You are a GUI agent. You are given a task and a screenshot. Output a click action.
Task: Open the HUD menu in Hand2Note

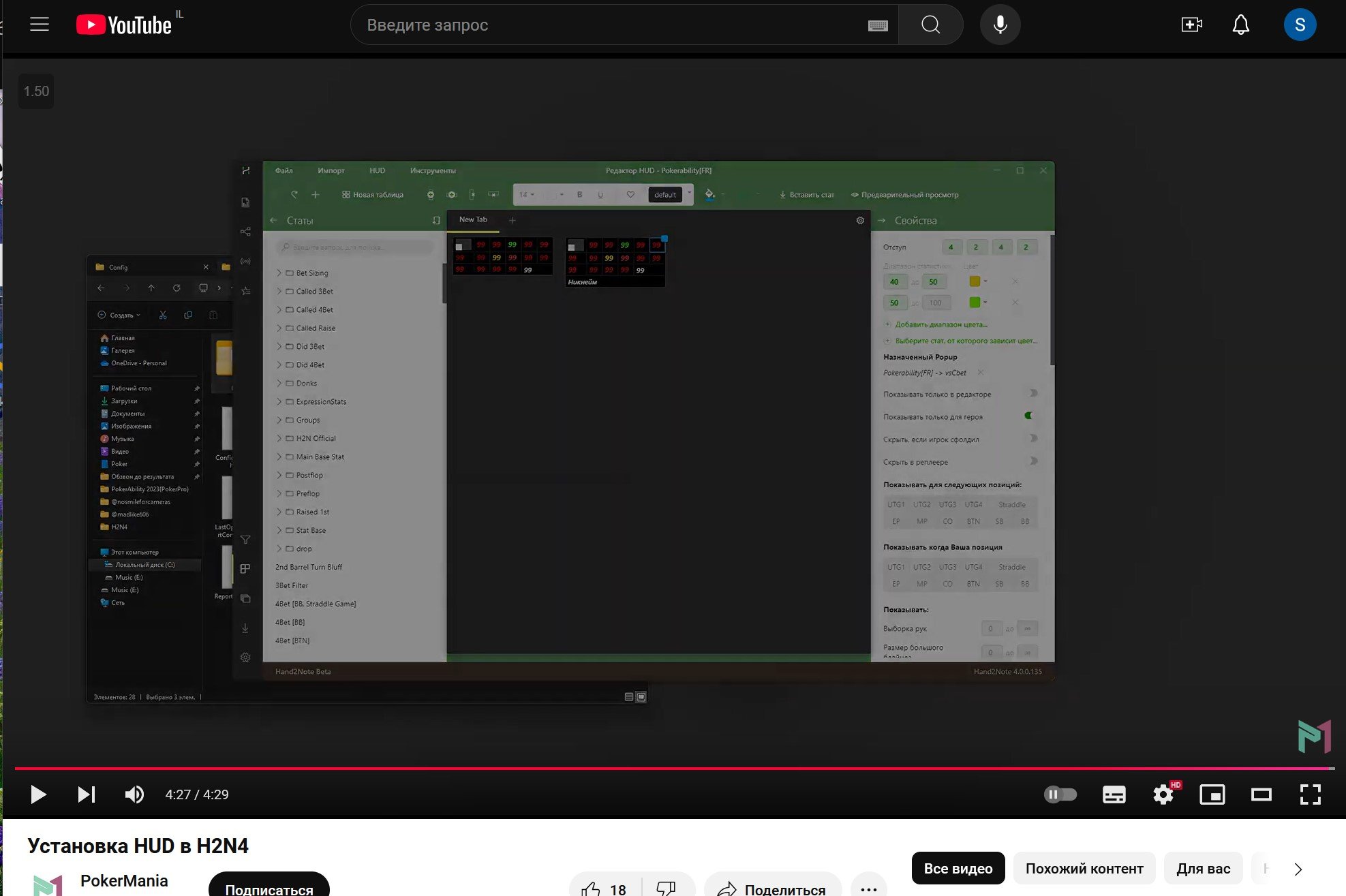click(377, 170)
